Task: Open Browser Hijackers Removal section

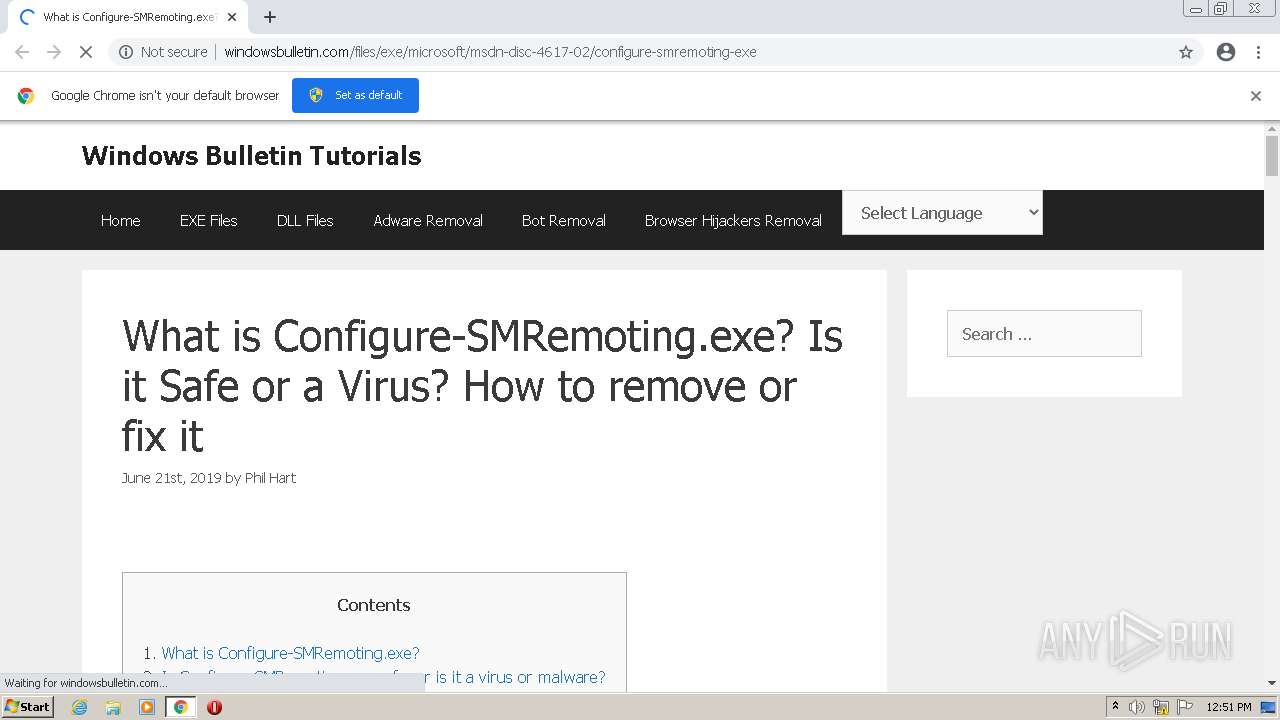Action: point(733,220)
